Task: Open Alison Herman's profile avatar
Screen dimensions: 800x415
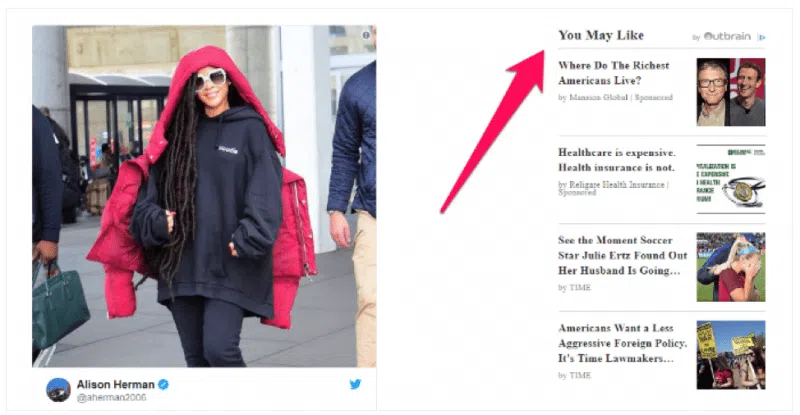Action: point(58,390)
